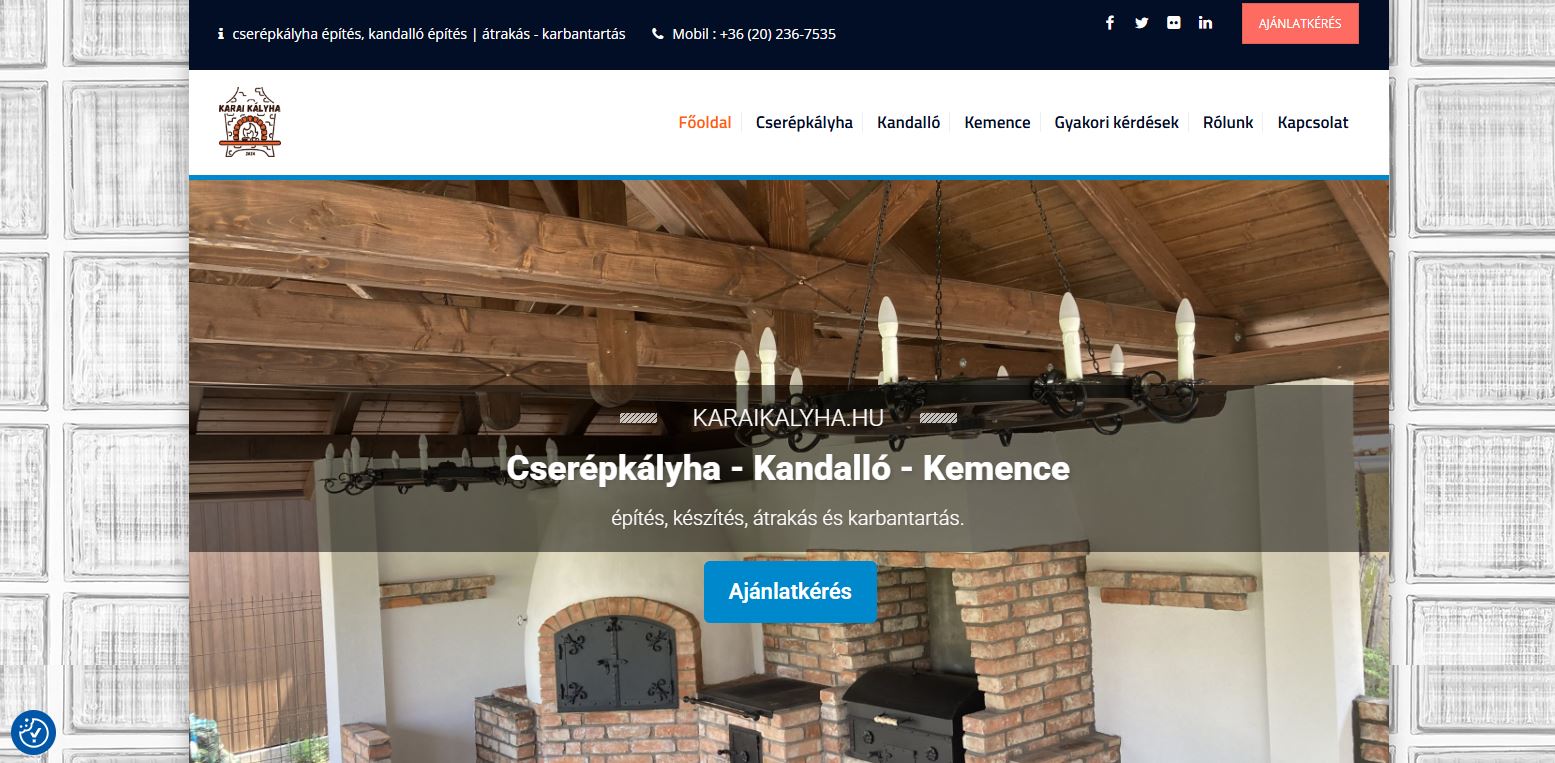This screenshot has width=1555, height=763.
Task: Click the Cserépkályha - Kandalló - Kemence headline
Action: 788,468
